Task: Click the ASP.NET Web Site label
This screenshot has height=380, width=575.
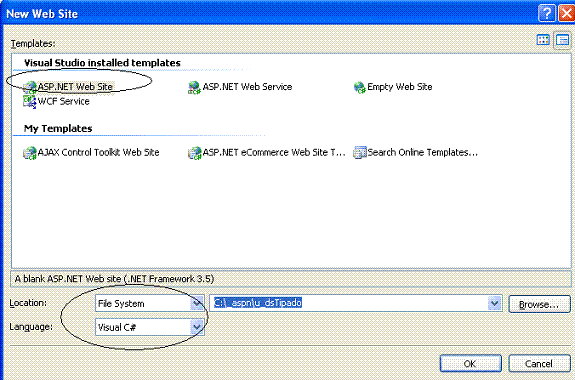Action: tap(75, 87)
